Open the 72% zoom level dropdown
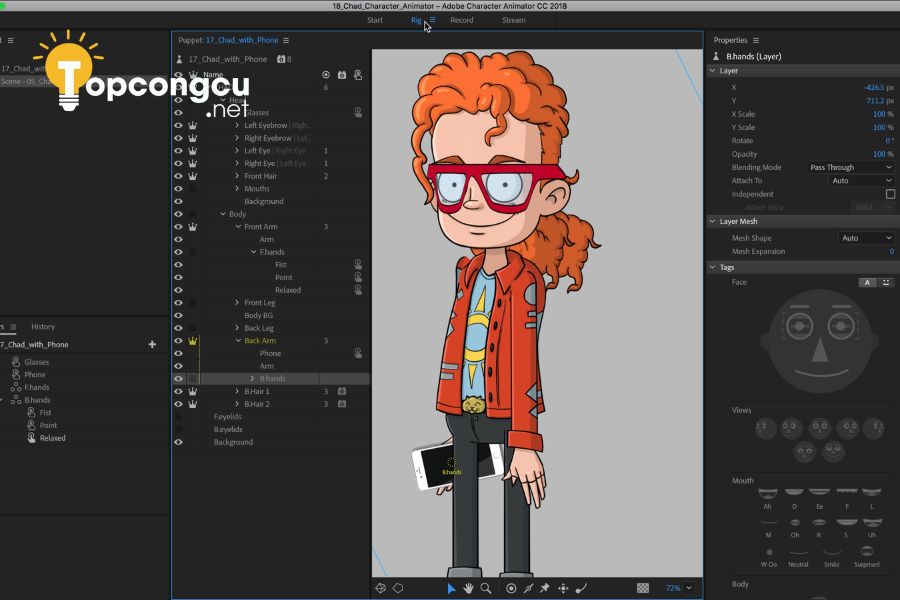This screenshot has height=600, width=900. pos(689,589)
